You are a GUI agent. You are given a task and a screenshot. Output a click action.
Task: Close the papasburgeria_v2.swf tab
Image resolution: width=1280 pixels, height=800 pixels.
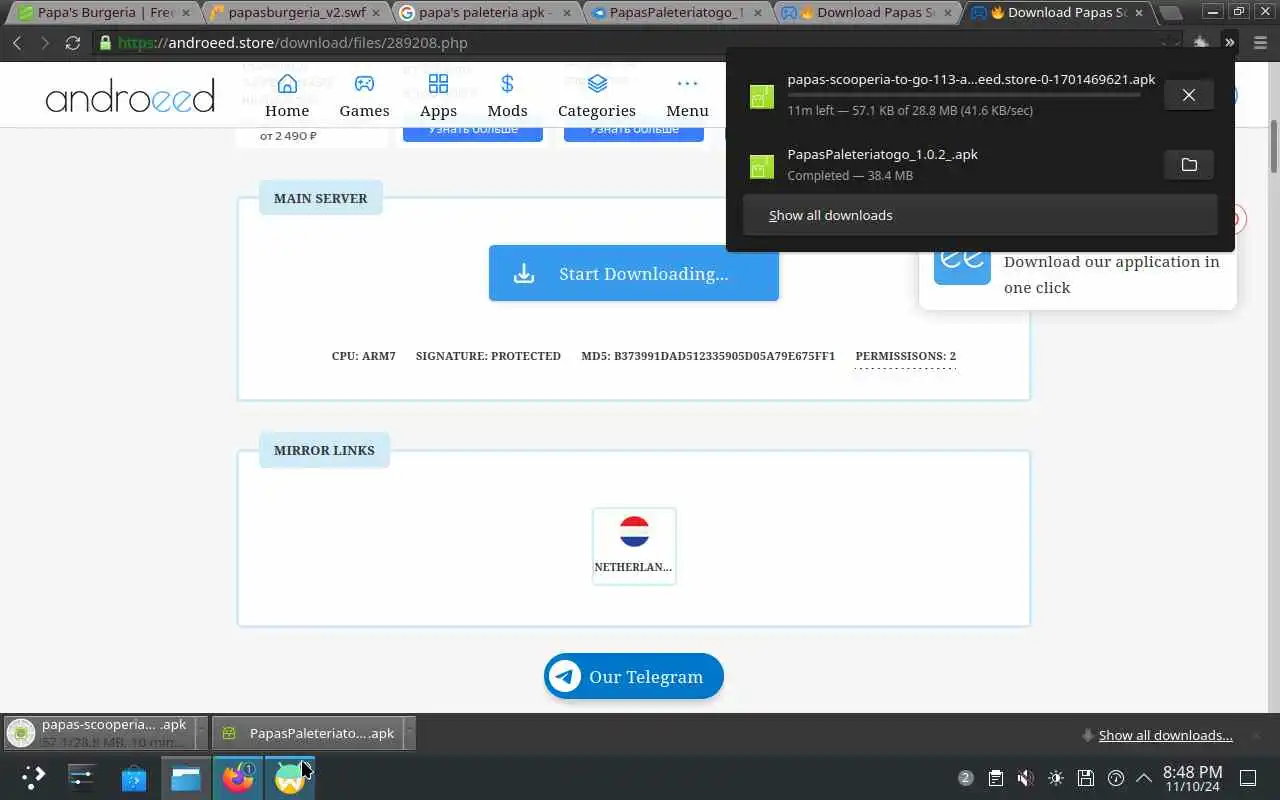pyautogui.click(x=376, y=13)
